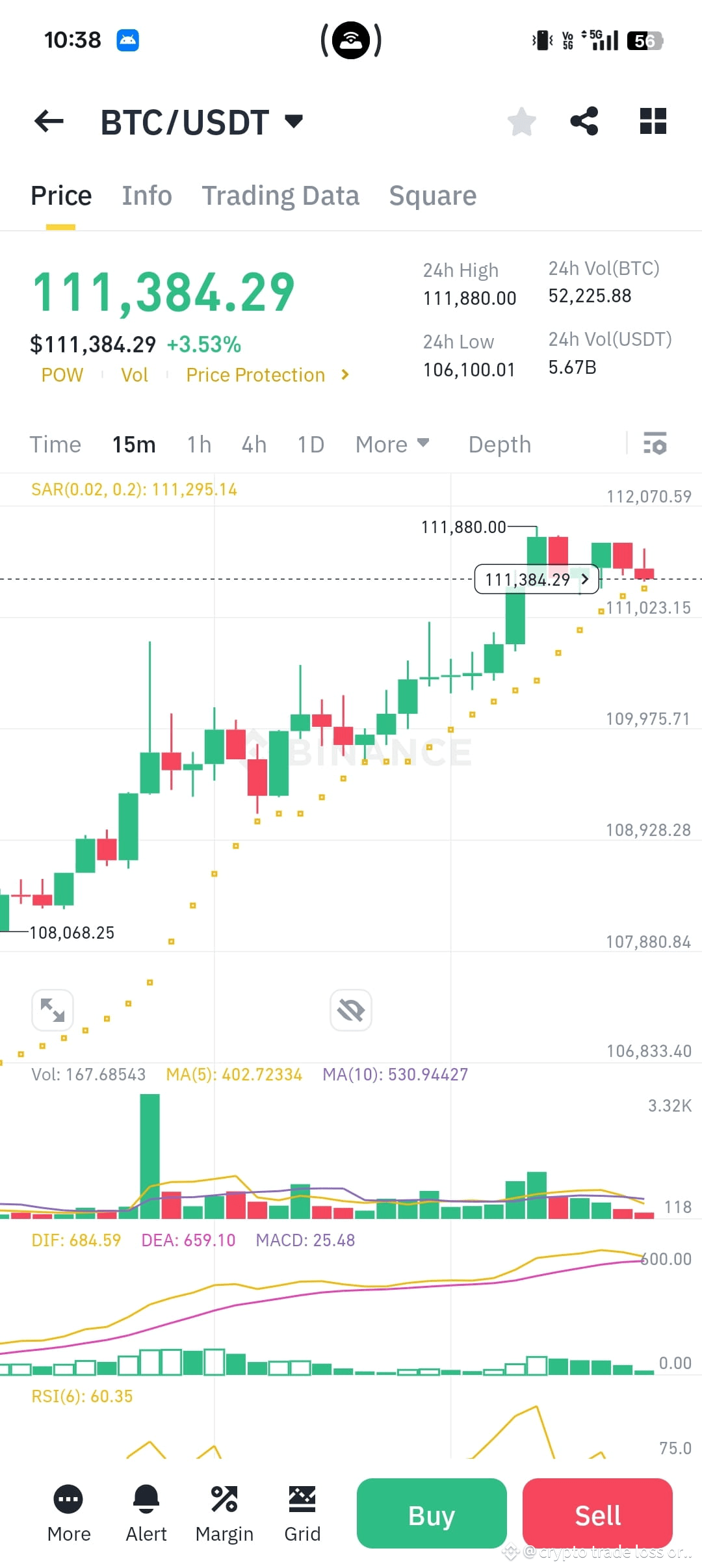The width and height of the screenshot is (702, 1568).
Task: Open Price Protection details
Action: (x=255, y=375)
